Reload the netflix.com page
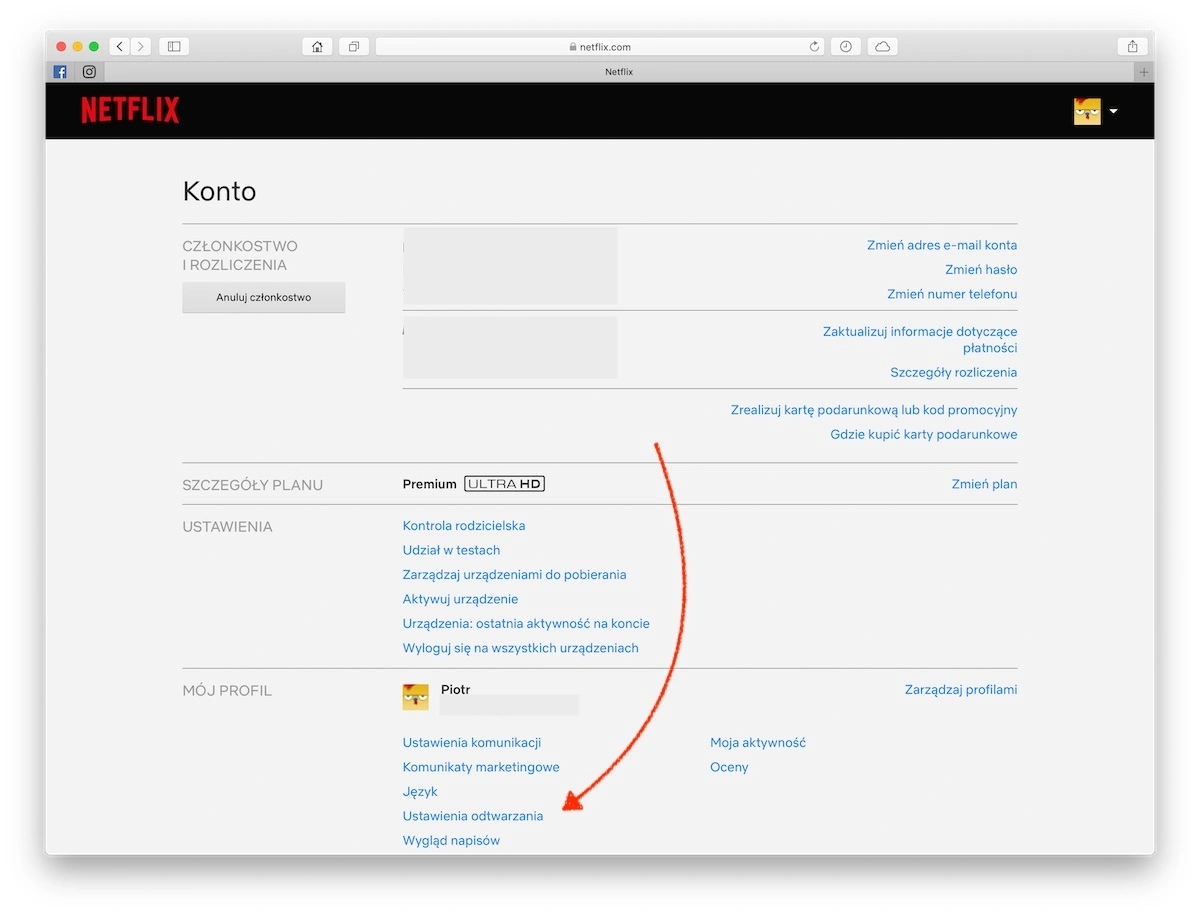Image resolution: width=1200 pixels, height=915 pixels. pyautogui.click(x=814, y=47)
